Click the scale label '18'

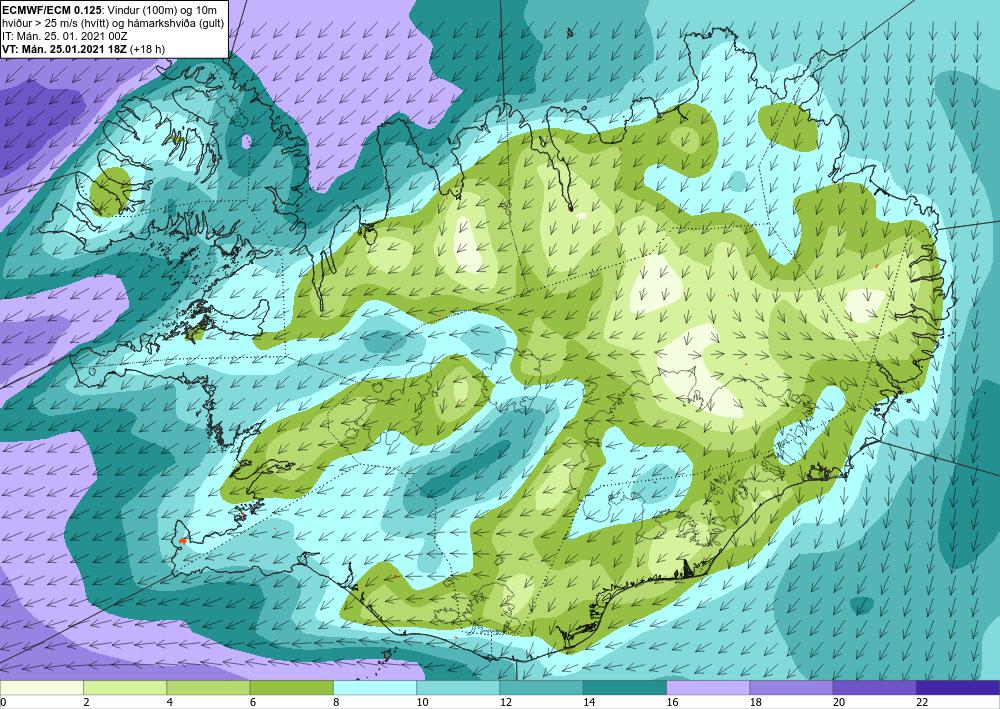[756, 702]
